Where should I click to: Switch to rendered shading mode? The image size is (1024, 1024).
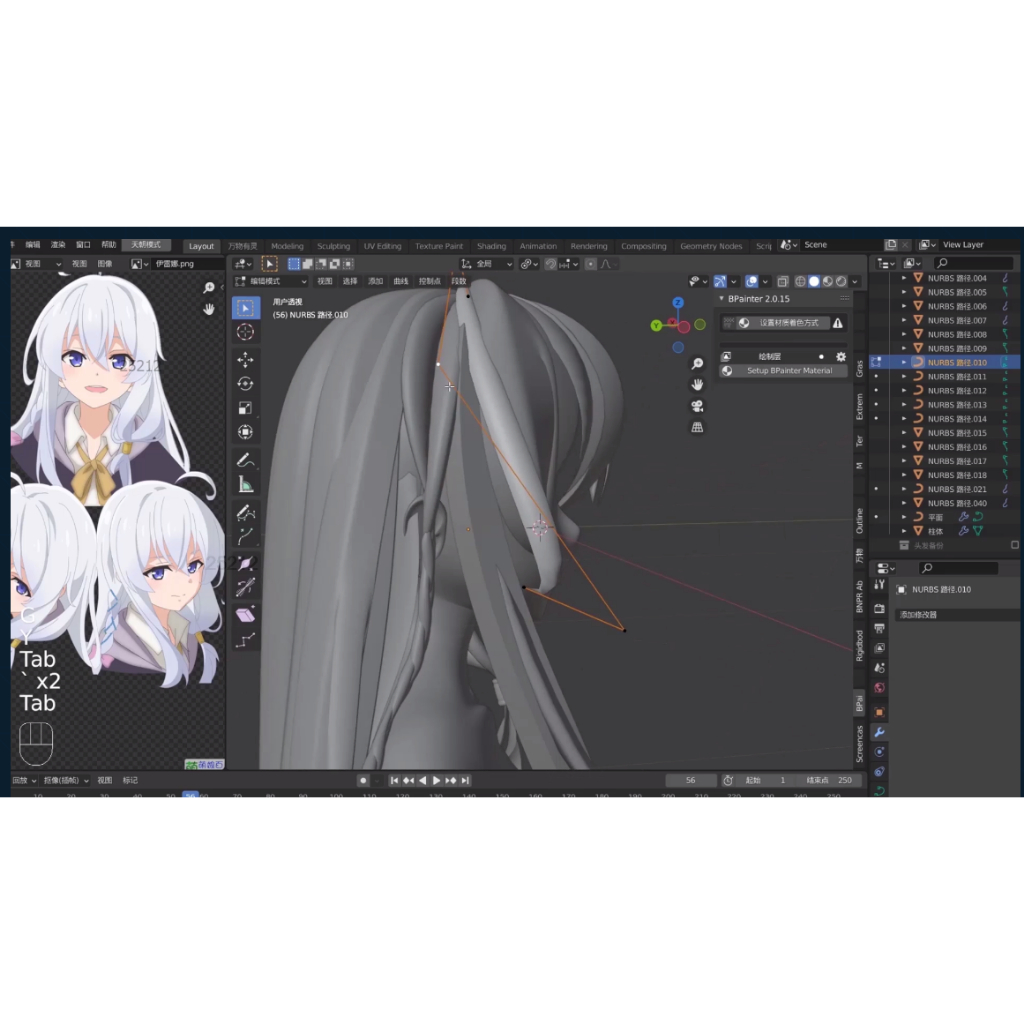(841, 281)
